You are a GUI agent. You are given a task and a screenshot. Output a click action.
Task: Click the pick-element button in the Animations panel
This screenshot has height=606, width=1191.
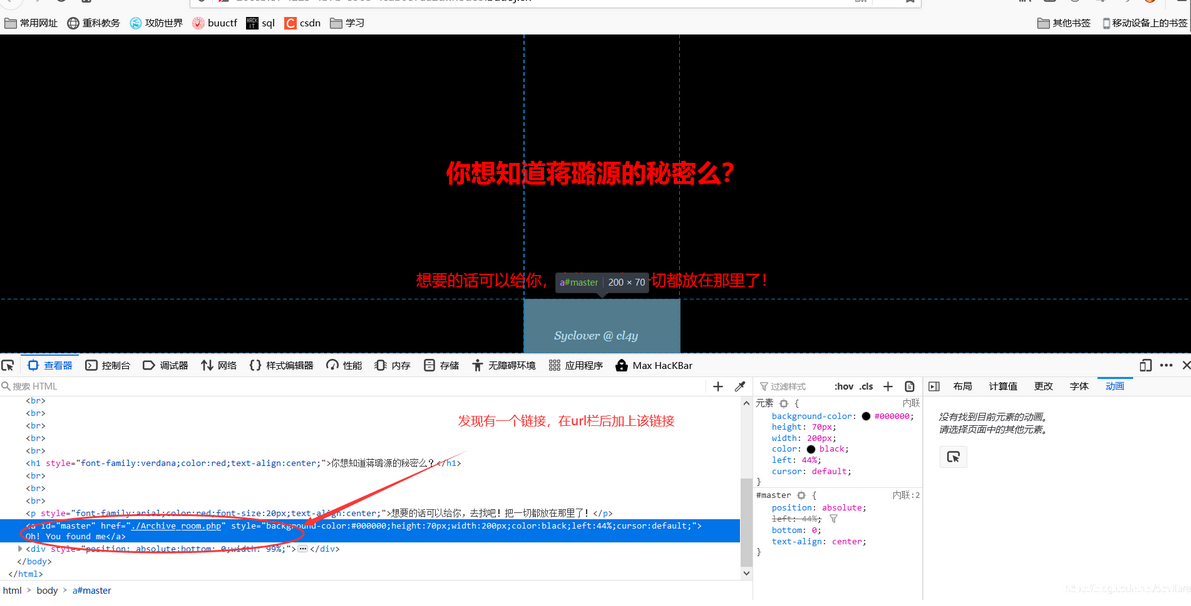click(x=953, y=456)
